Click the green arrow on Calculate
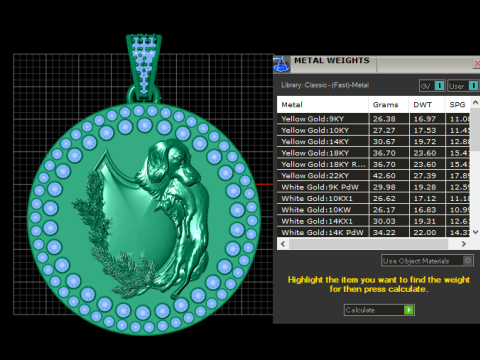This screenshot has height=360, width=480. [x=409, y=310]
